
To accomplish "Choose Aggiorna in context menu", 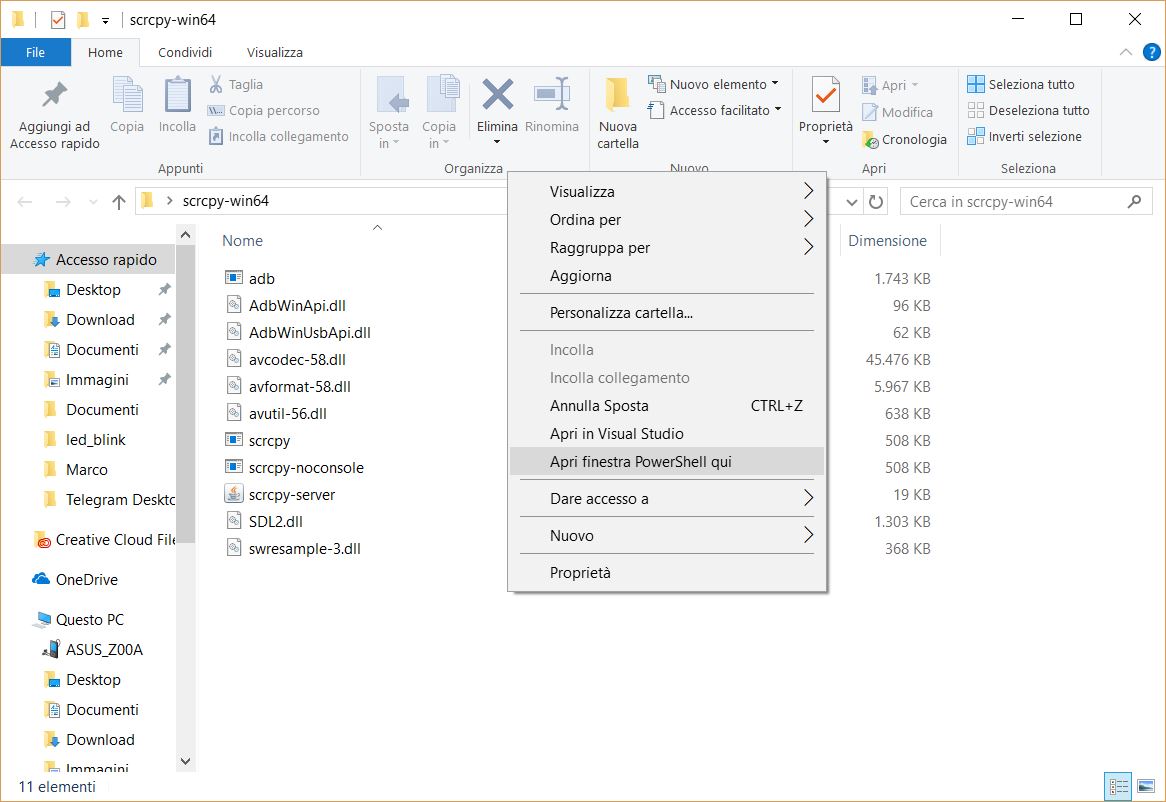I will [x=667, y=276].
